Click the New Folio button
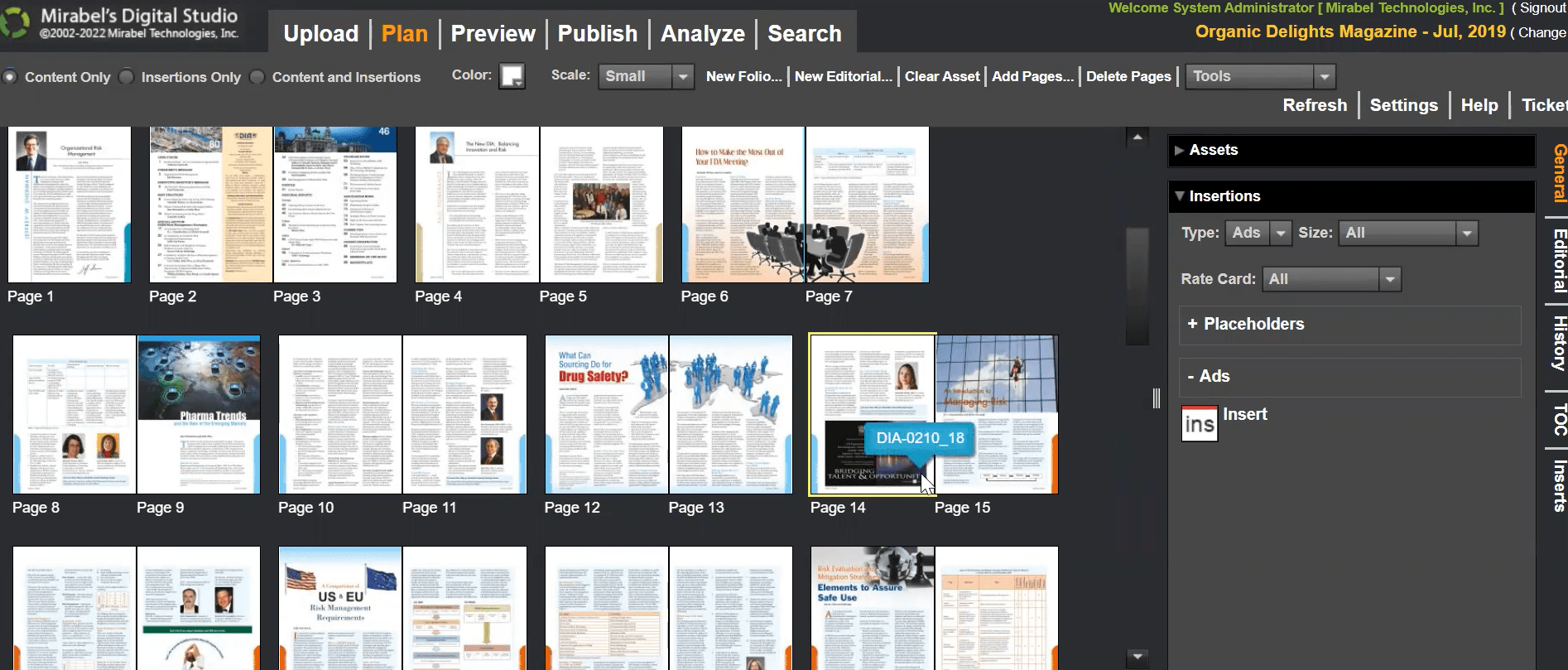The width and height of the screenshot is (1568, 670). click(743, 76)
